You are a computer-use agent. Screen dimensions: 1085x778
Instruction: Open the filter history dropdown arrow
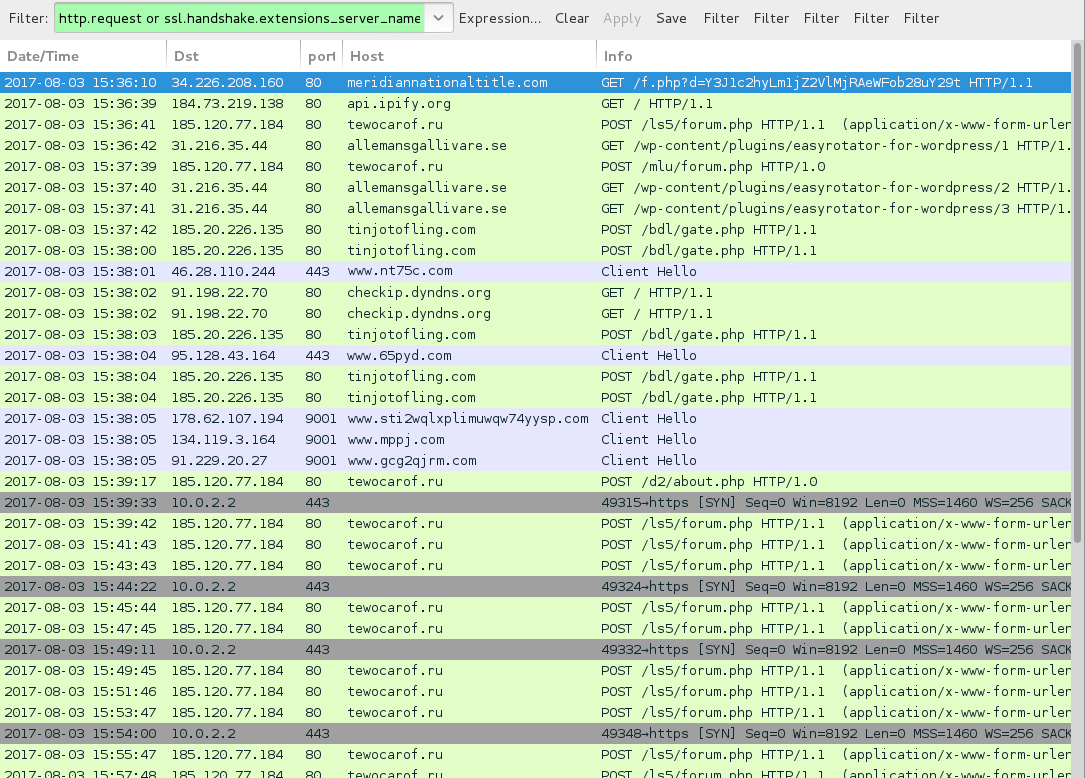(439, 18)
